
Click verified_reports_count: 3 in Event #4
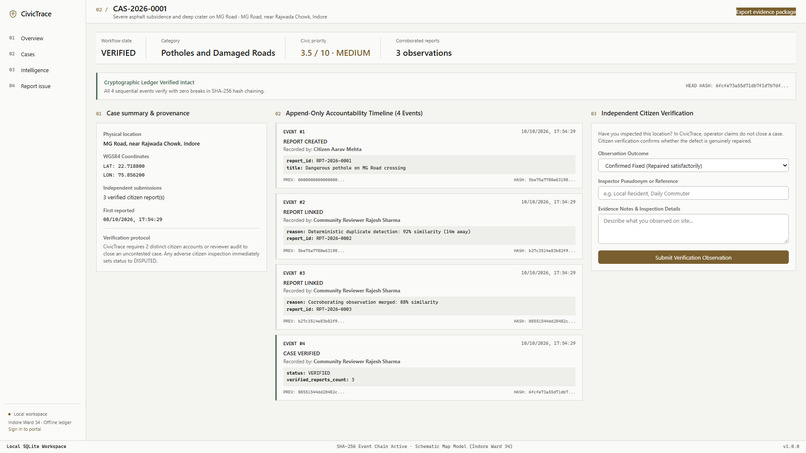[x=320, y=380]
